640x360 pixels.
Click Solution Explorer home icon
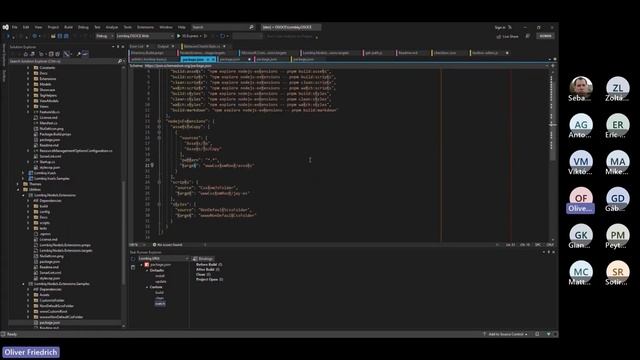[x=25, y=54]
